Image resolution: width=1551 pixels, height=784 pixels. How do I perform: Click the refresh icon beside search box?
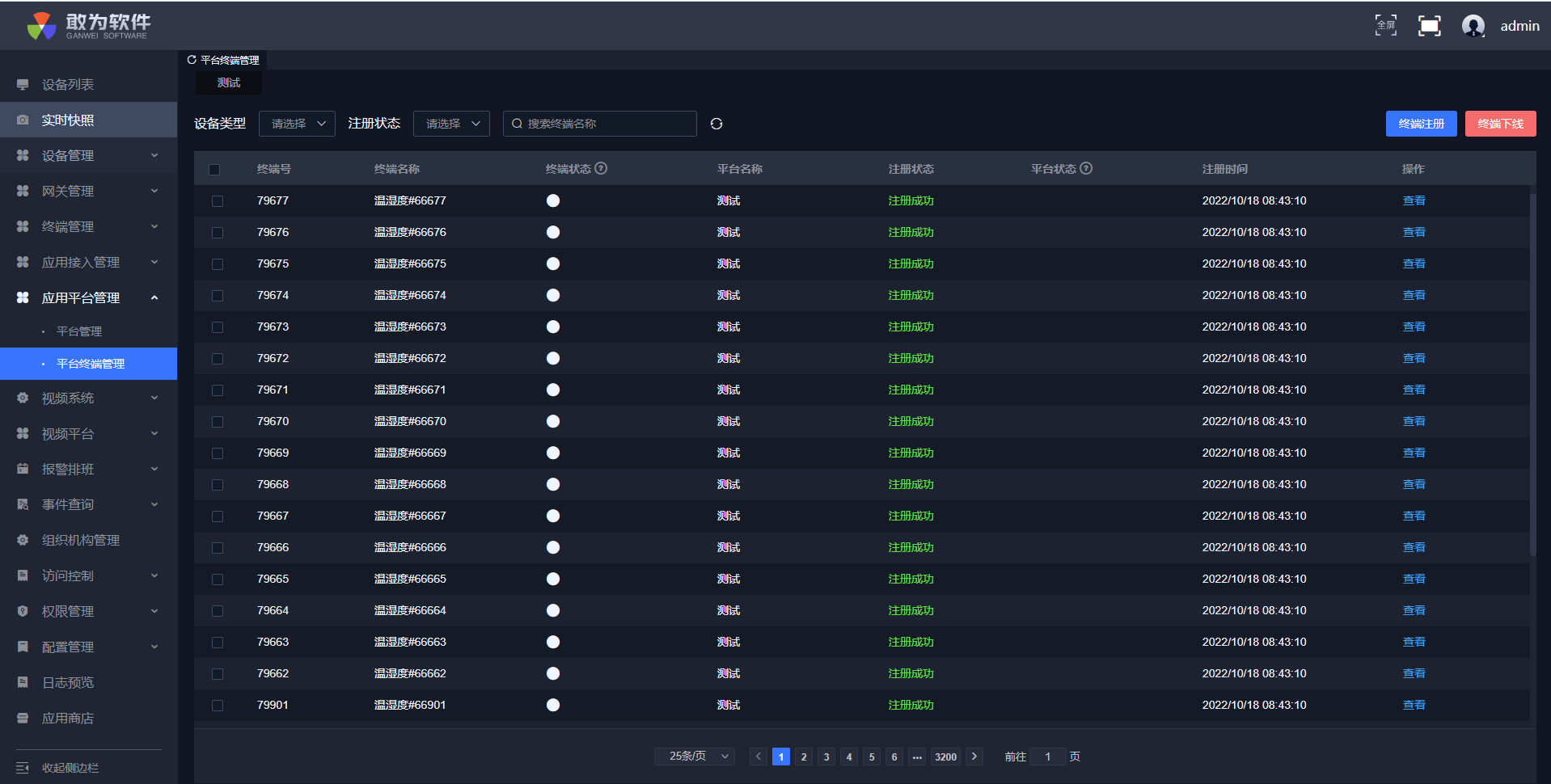716,124
